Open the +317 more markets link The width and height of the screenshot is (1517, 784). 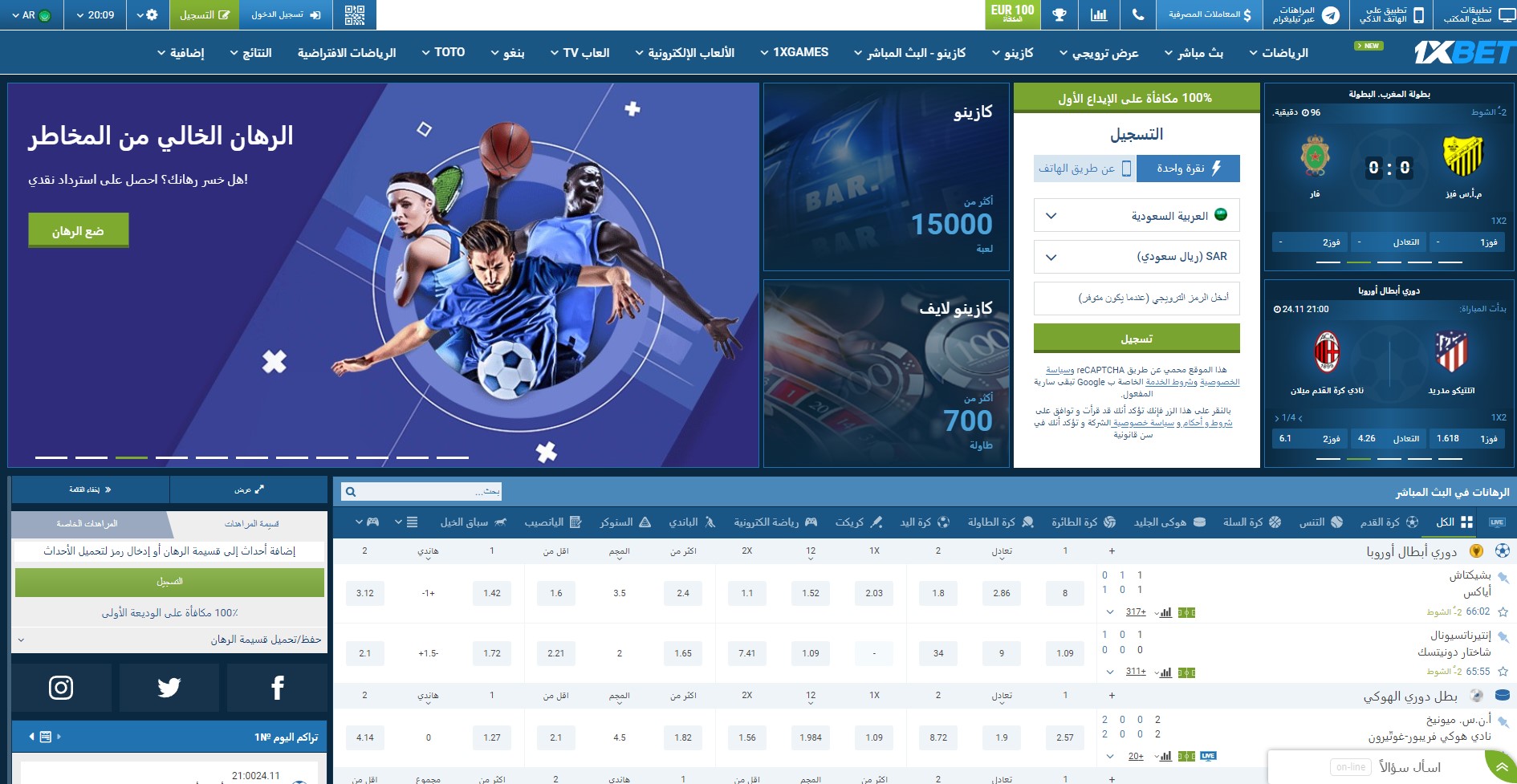point(1135,612)
